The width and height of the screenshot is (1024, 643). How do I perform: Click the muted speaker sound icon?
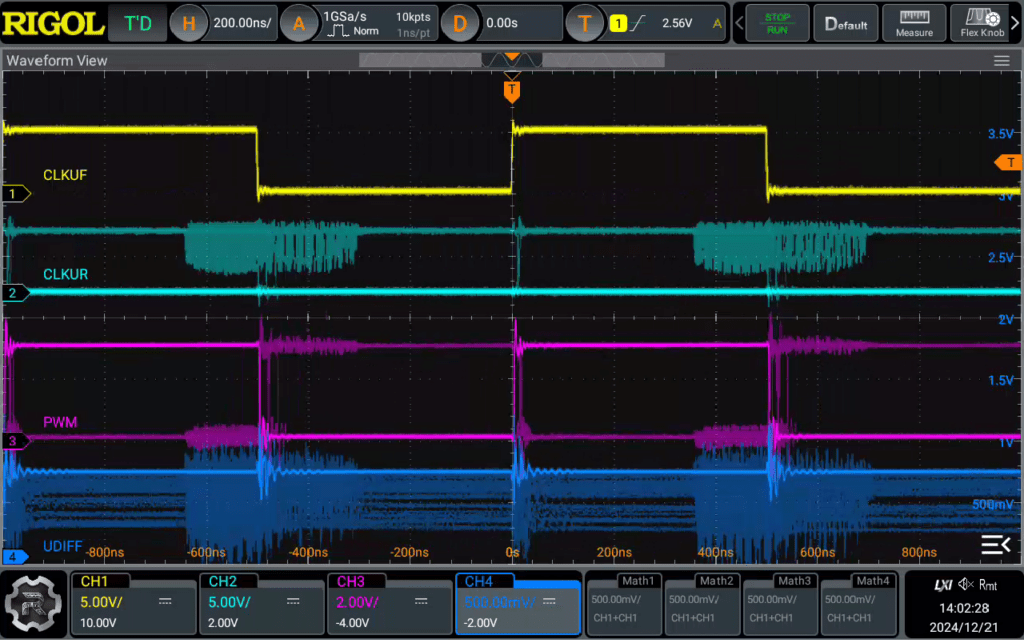[965, 585]
